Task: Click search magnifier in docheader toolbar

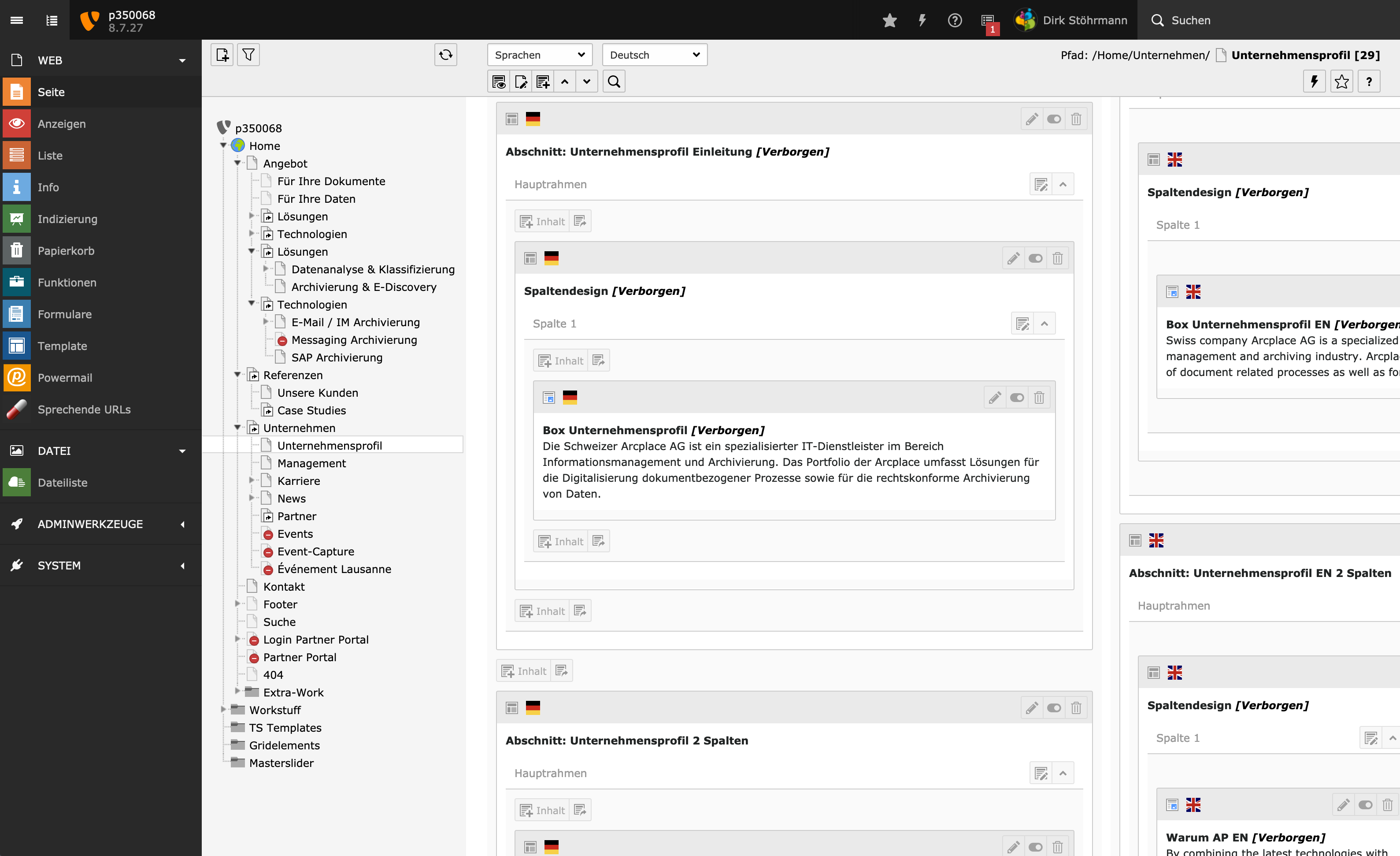Action: (614, 81)
